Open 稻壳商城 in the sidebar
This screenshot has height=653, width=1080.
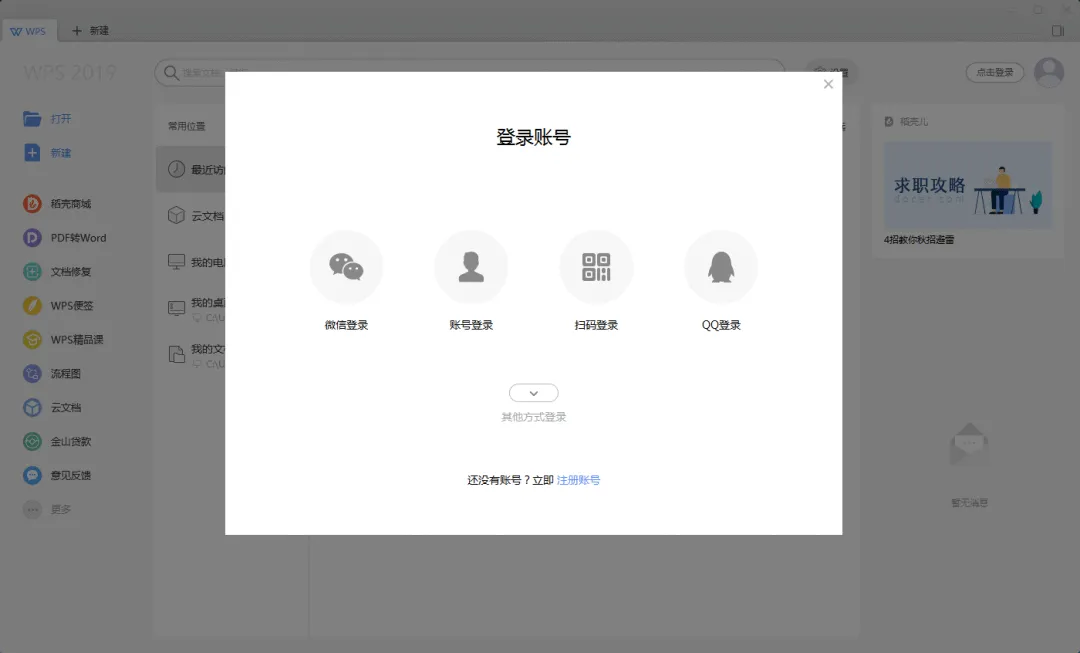57,204
